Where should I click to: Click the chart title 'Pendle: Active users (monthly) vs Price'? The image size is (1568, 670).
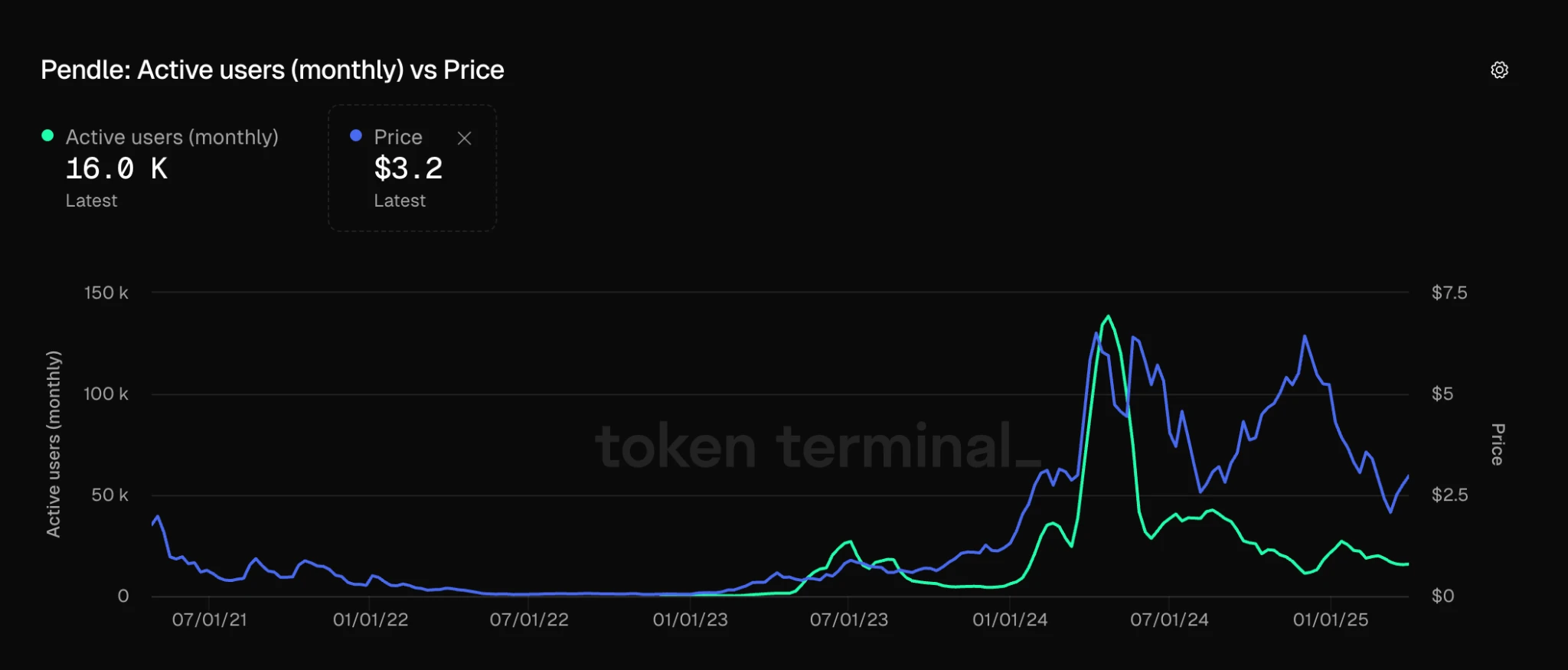tap(273, 70)
